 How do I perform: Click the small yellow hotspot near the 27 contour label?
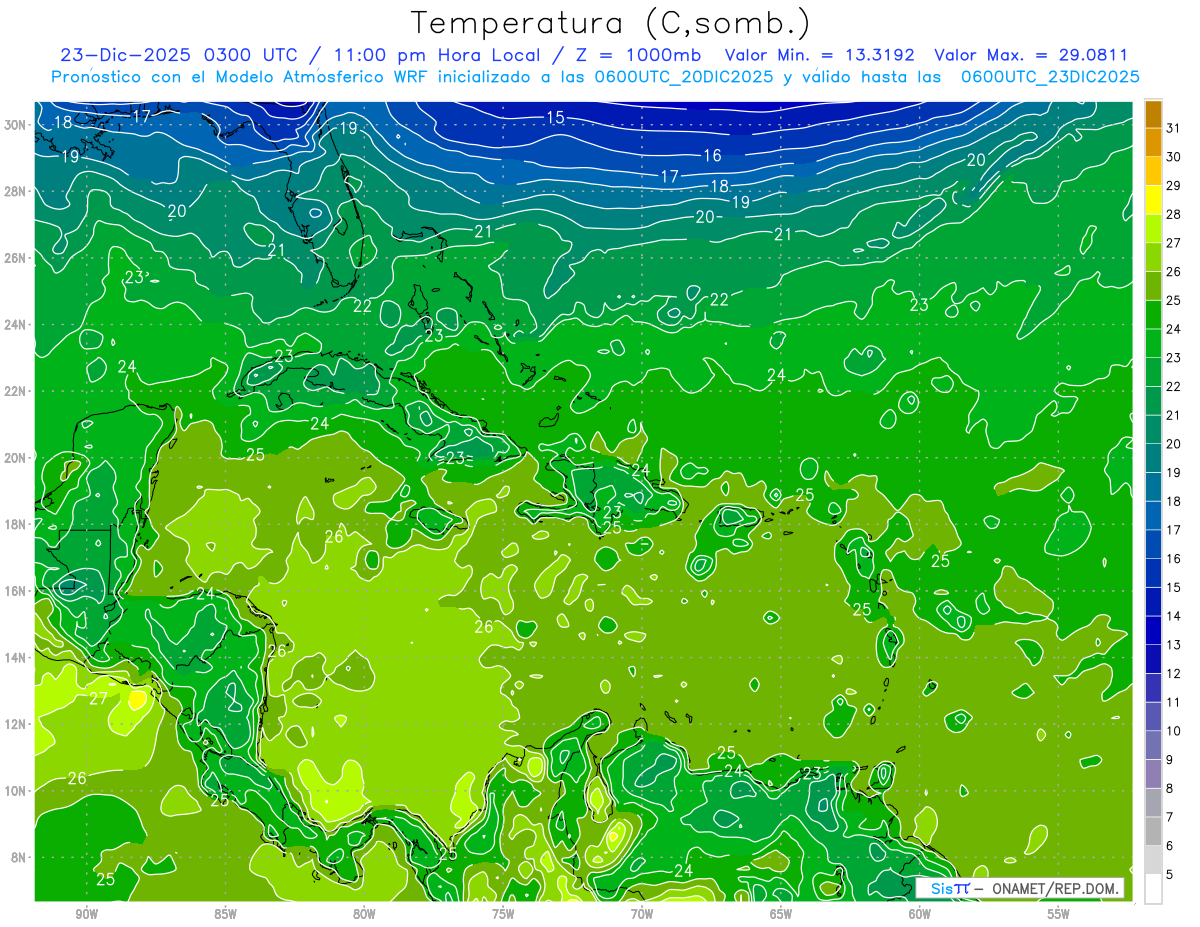pyautogui.click(x=137, y=699)
